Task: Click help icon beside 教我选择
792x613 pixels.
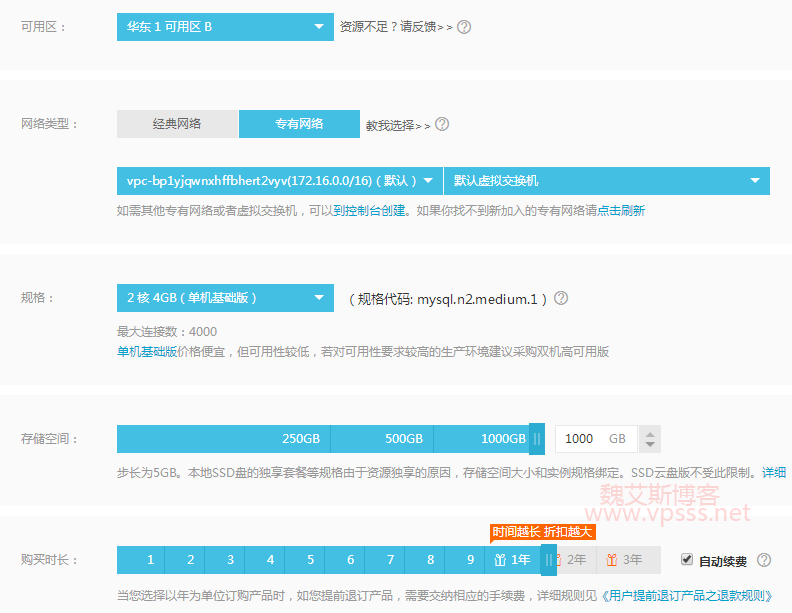Action: coord(442,125)
